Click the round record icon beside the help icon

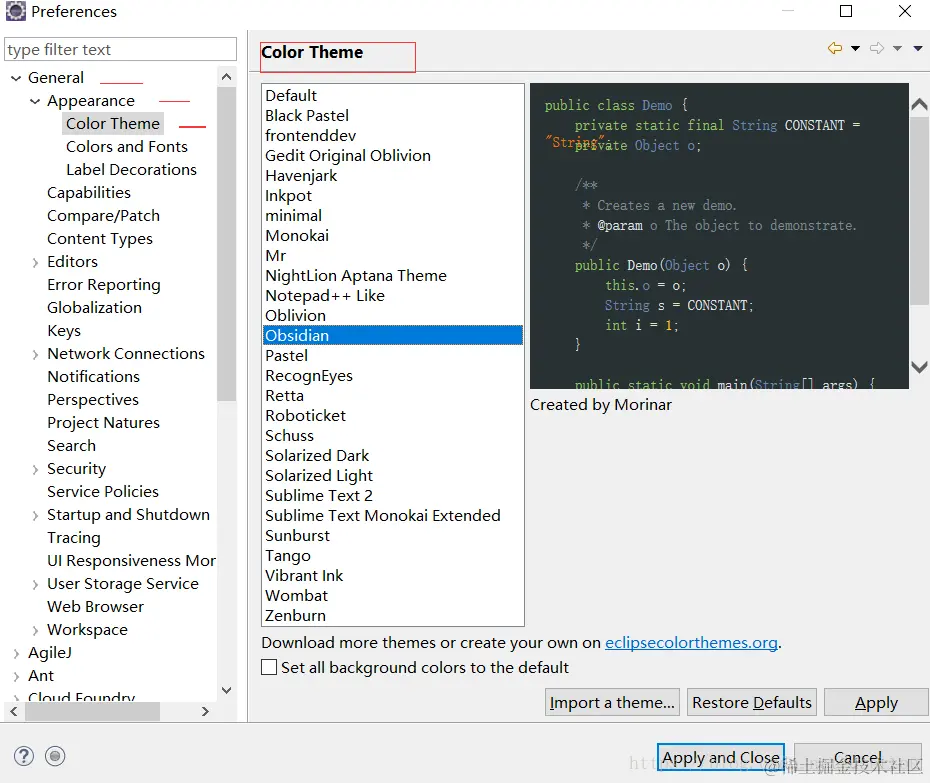tap(55, 756)
